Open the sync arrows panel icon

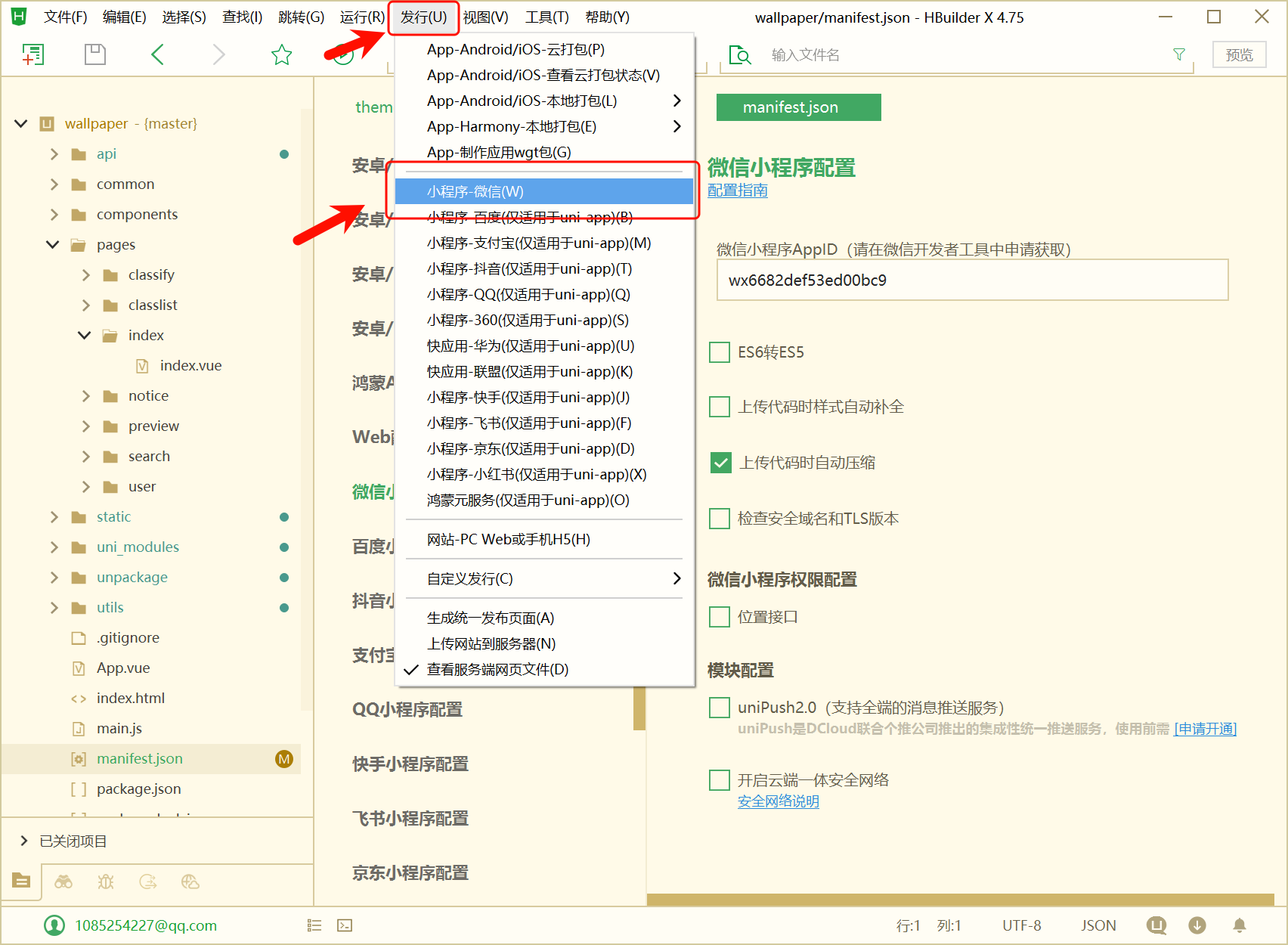pyautogui.click(x=148, y=881)
